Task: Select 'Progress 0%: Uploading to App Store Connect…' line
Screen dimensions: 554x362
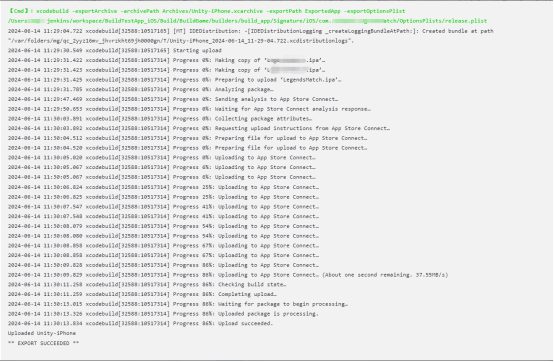Action: tap(161, 158)
